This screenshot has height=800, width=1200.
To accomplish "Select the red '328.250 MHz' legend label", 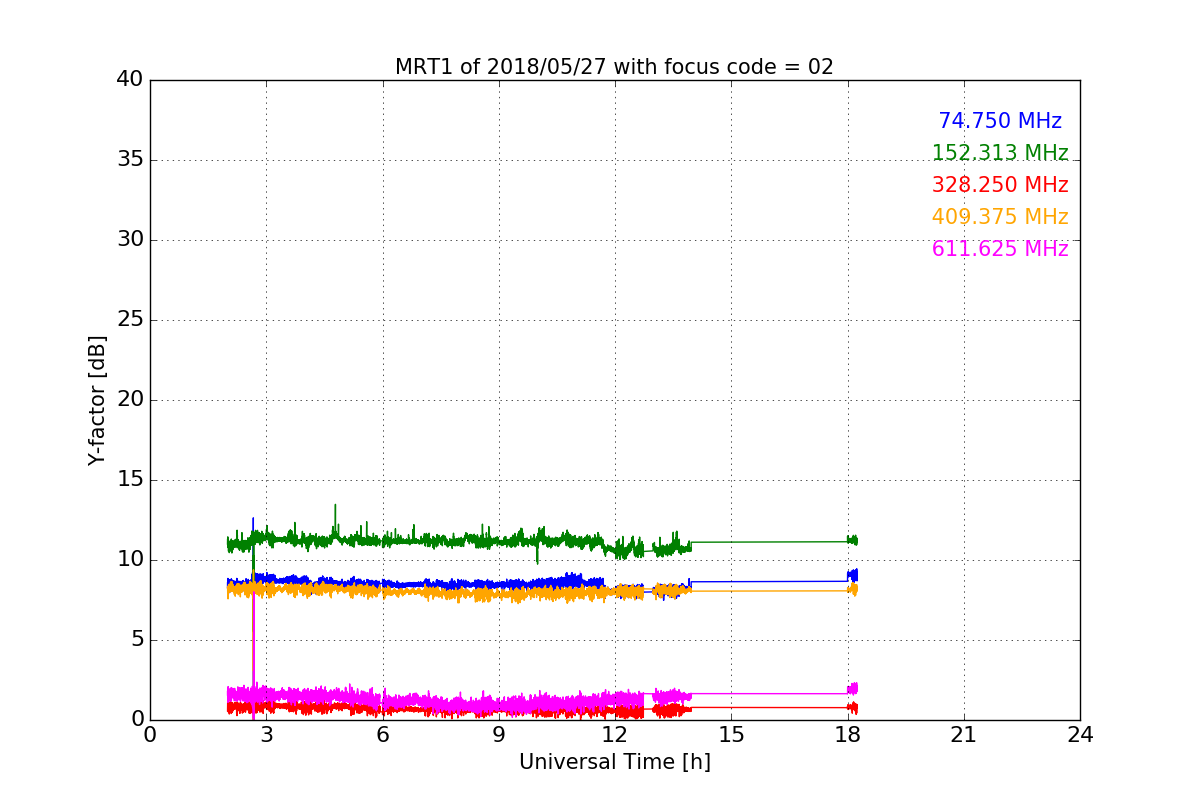I will point(1000,185).
